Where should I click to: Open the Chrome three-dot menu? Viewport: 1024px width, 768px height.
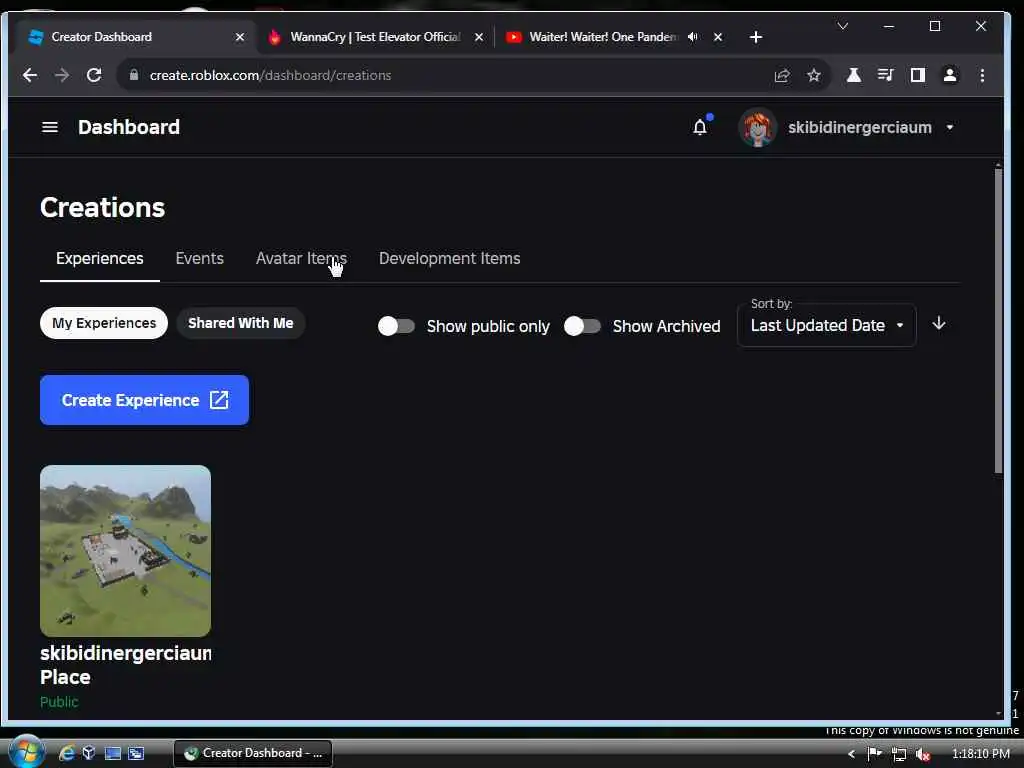point(982,75)
